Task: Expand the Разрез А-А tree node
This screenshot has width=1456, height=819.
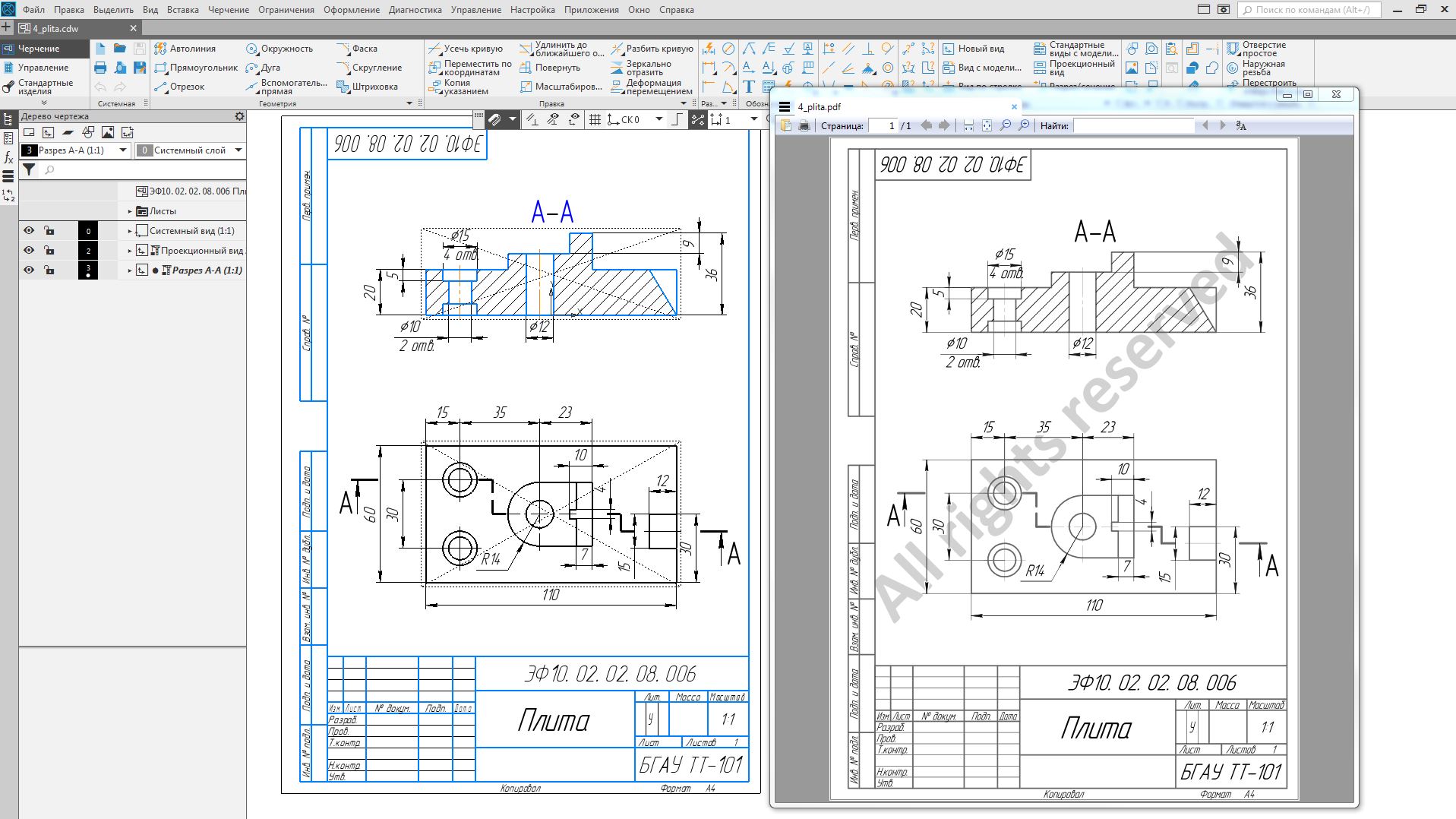Action: (x=130, y=270)
